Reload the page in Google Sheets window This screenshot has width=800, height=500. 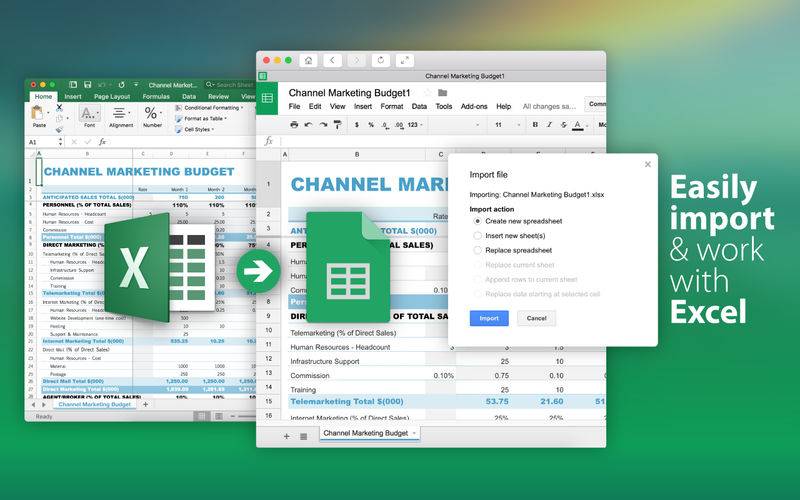tap(381, 60)
